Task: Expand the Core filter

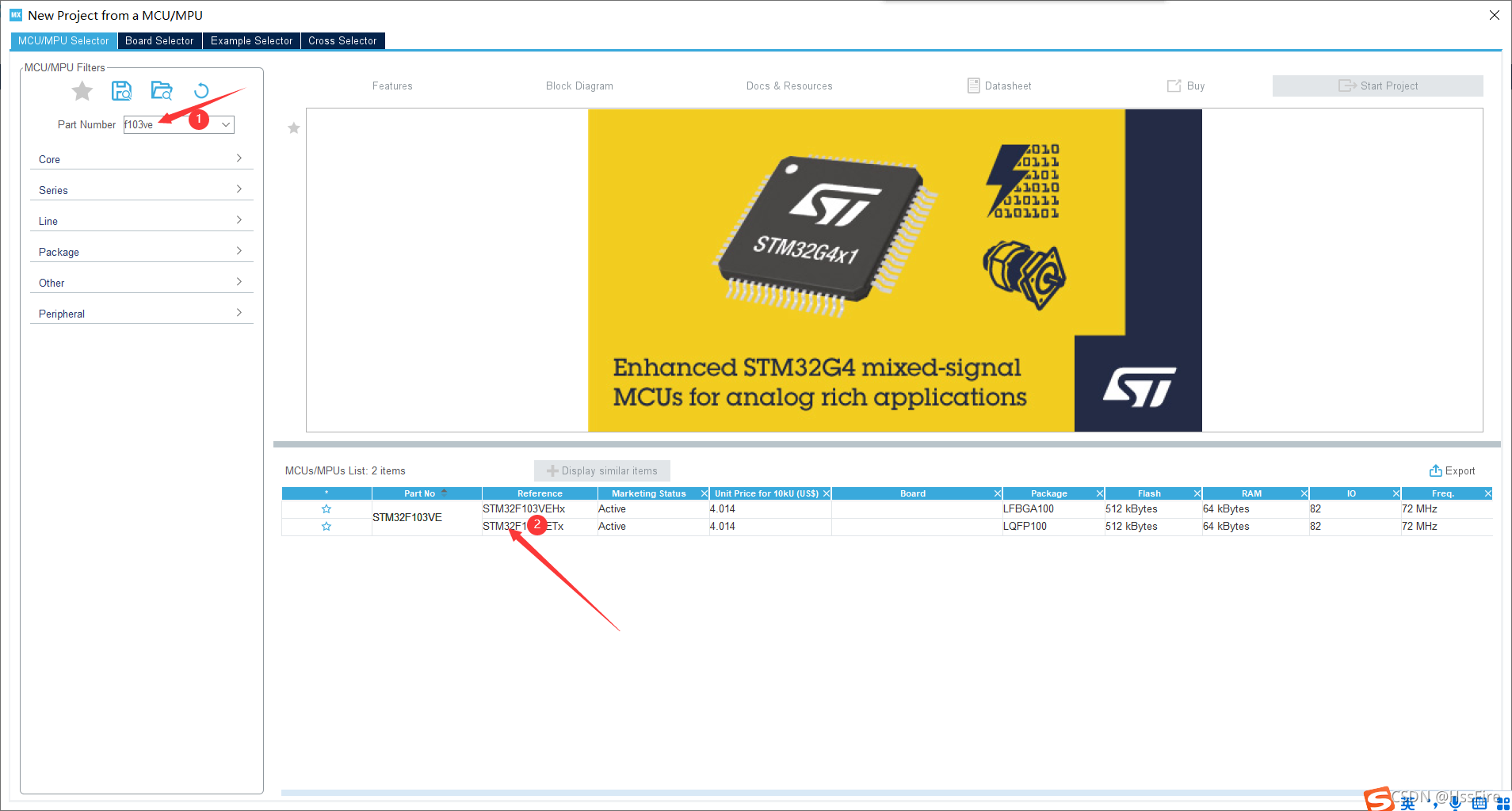Action: tap(141, 159)
